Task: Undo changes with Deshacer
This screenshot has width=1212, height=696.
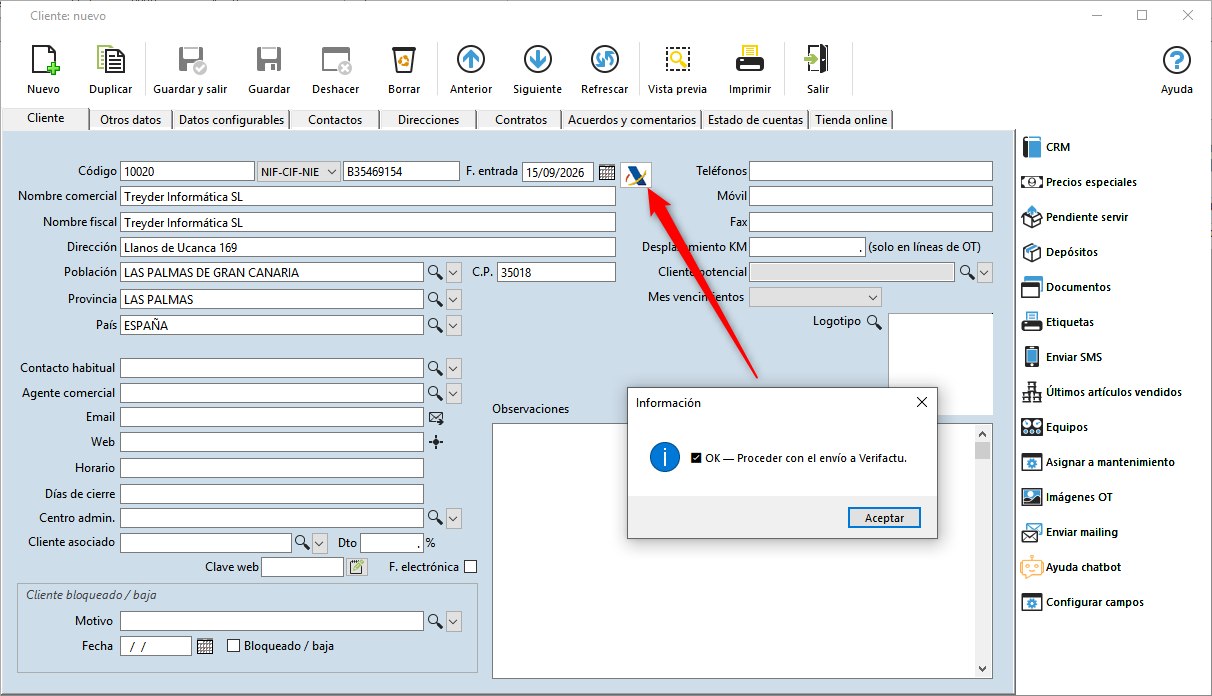Action: [336, 69]
